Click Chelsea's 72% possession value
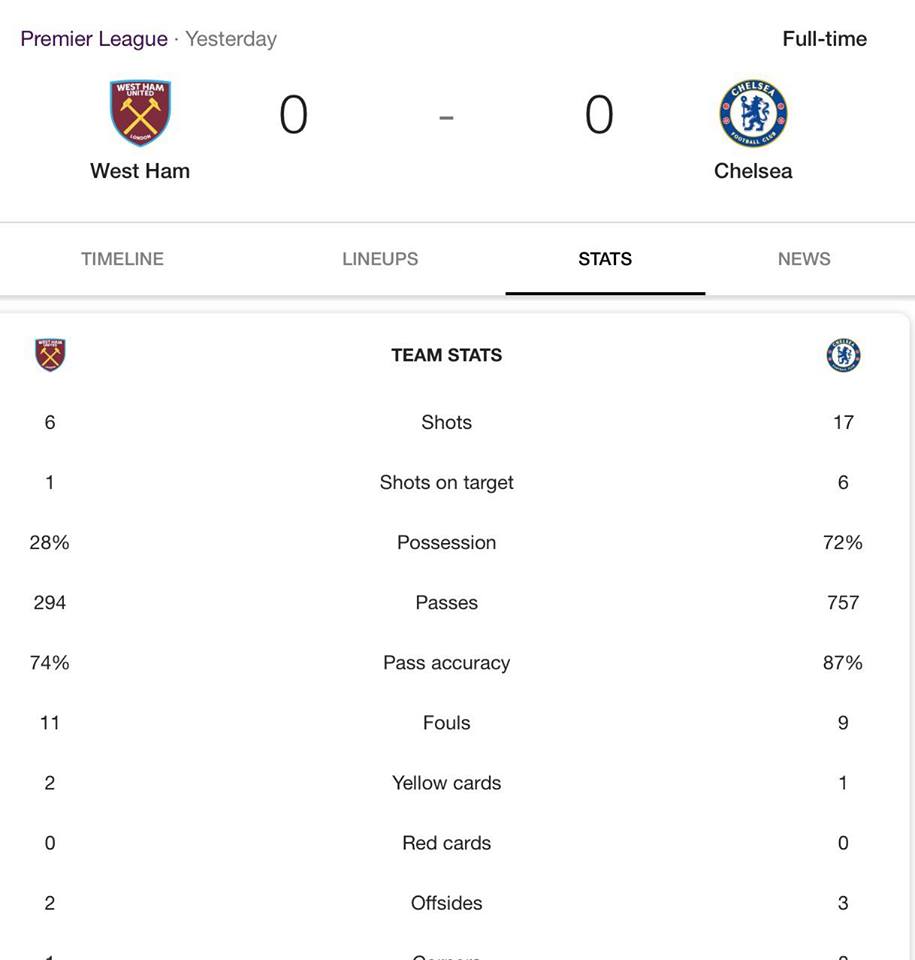Screen dimensions: 915x960 tap(843, 542)
